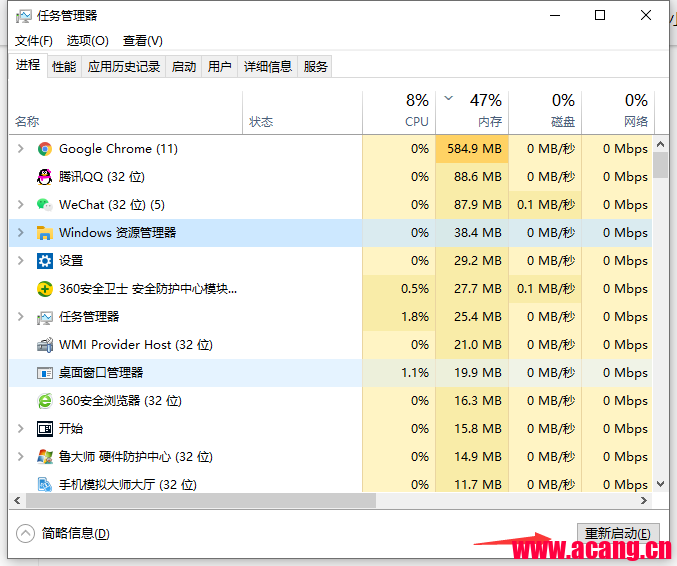Image resolution: width=677 pixels, height=566 pixels.
Task: Click the 设置 gear icon
Action: coord(44,261)
